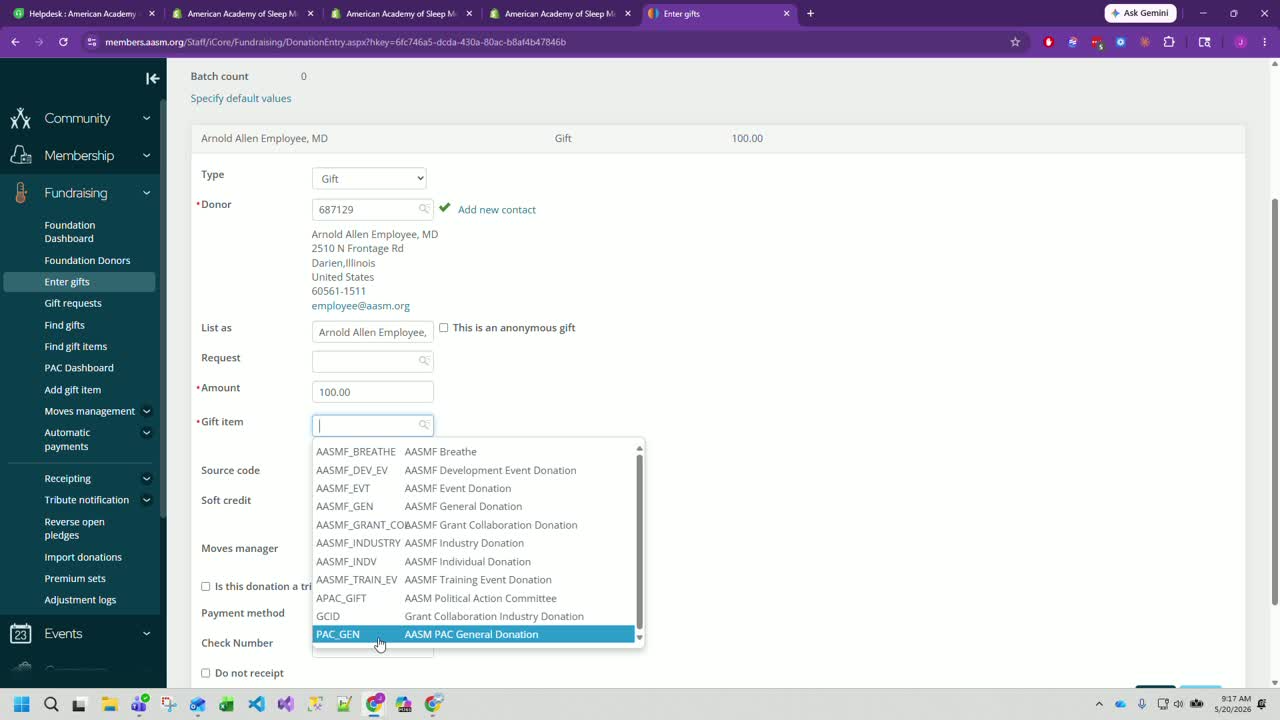Click Ask Gemini button
This screenshot has width=1280, height=720.
click(x=1141, y=13)
